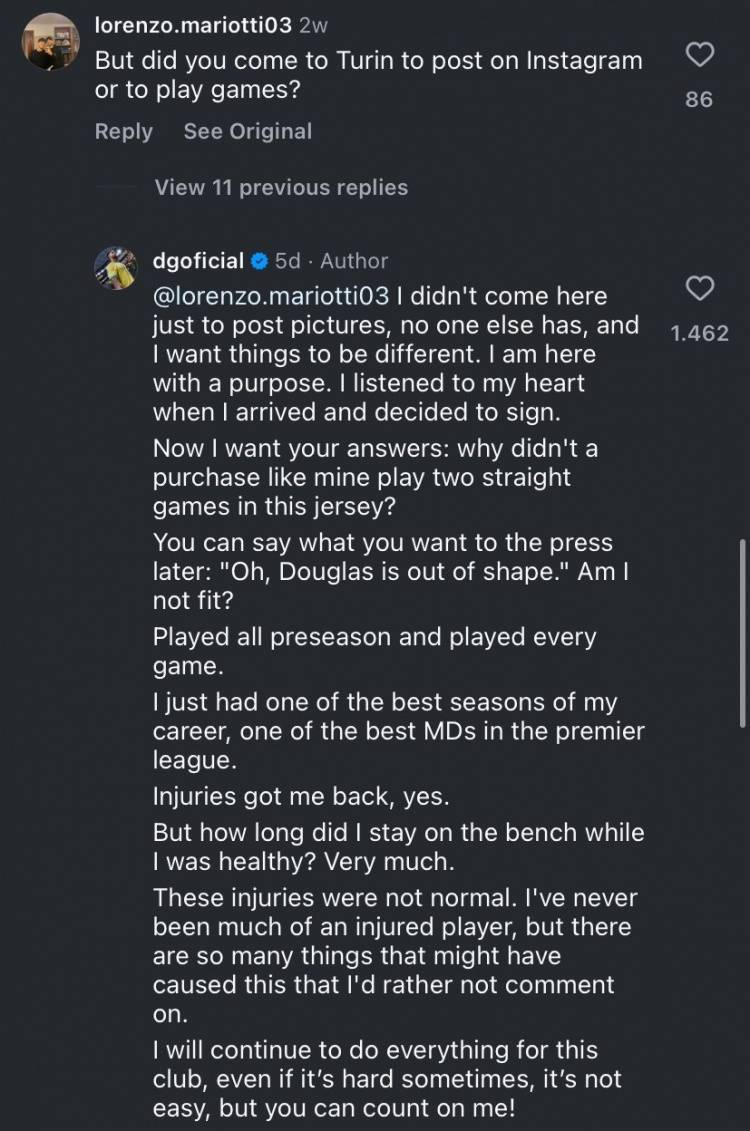Expand View 11 previous replies
750x1131 pixels.
(x=281, y=187)
